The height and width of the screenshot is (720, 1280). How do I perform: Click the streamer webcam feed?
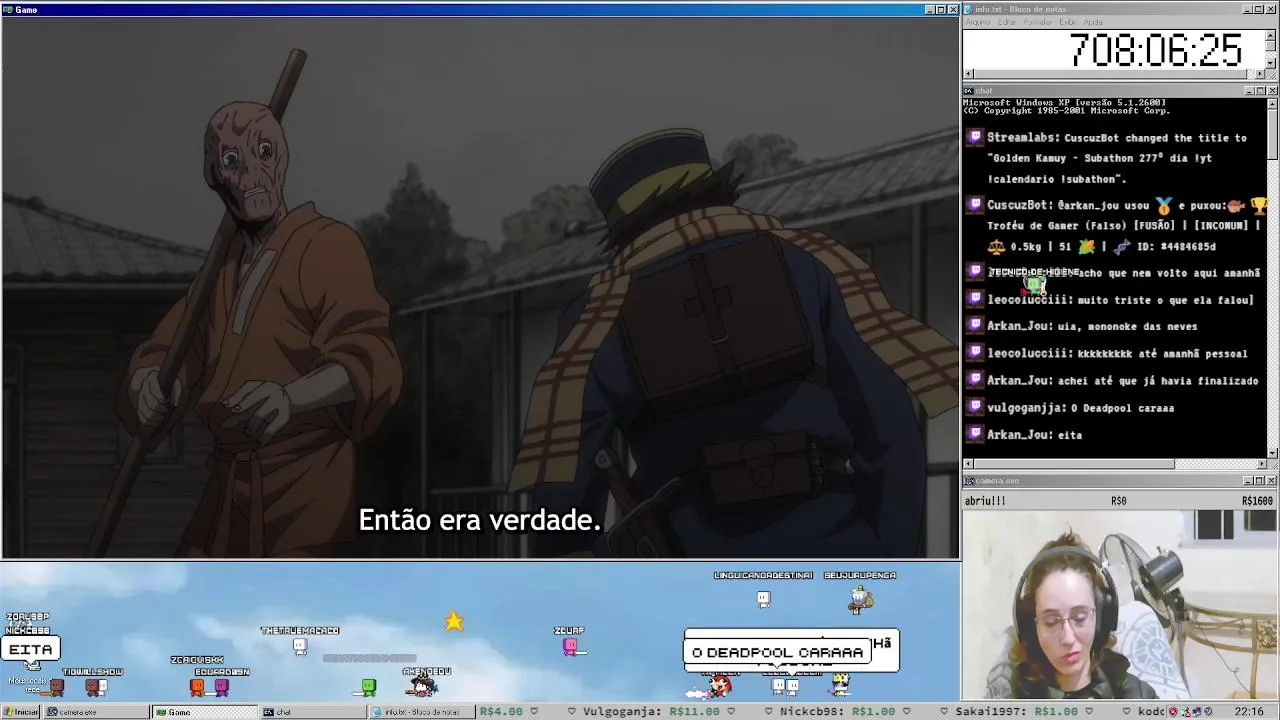(1120, 605)
